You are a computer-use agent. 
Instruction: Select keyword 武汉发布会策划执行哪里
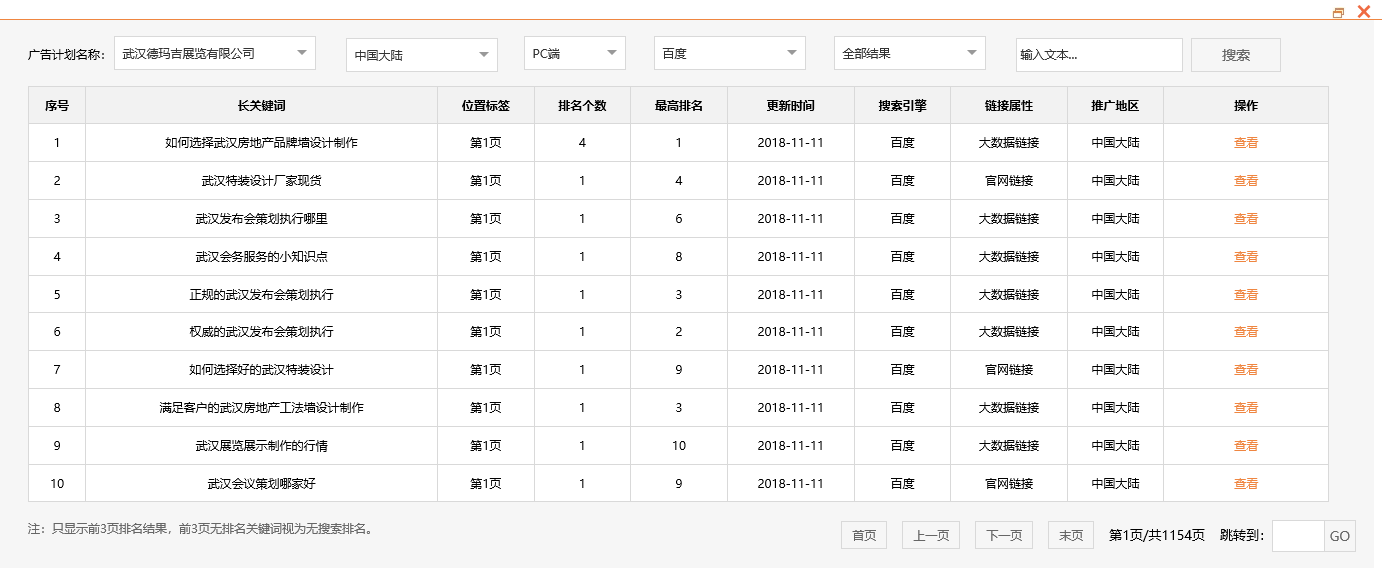coord(261,219)
